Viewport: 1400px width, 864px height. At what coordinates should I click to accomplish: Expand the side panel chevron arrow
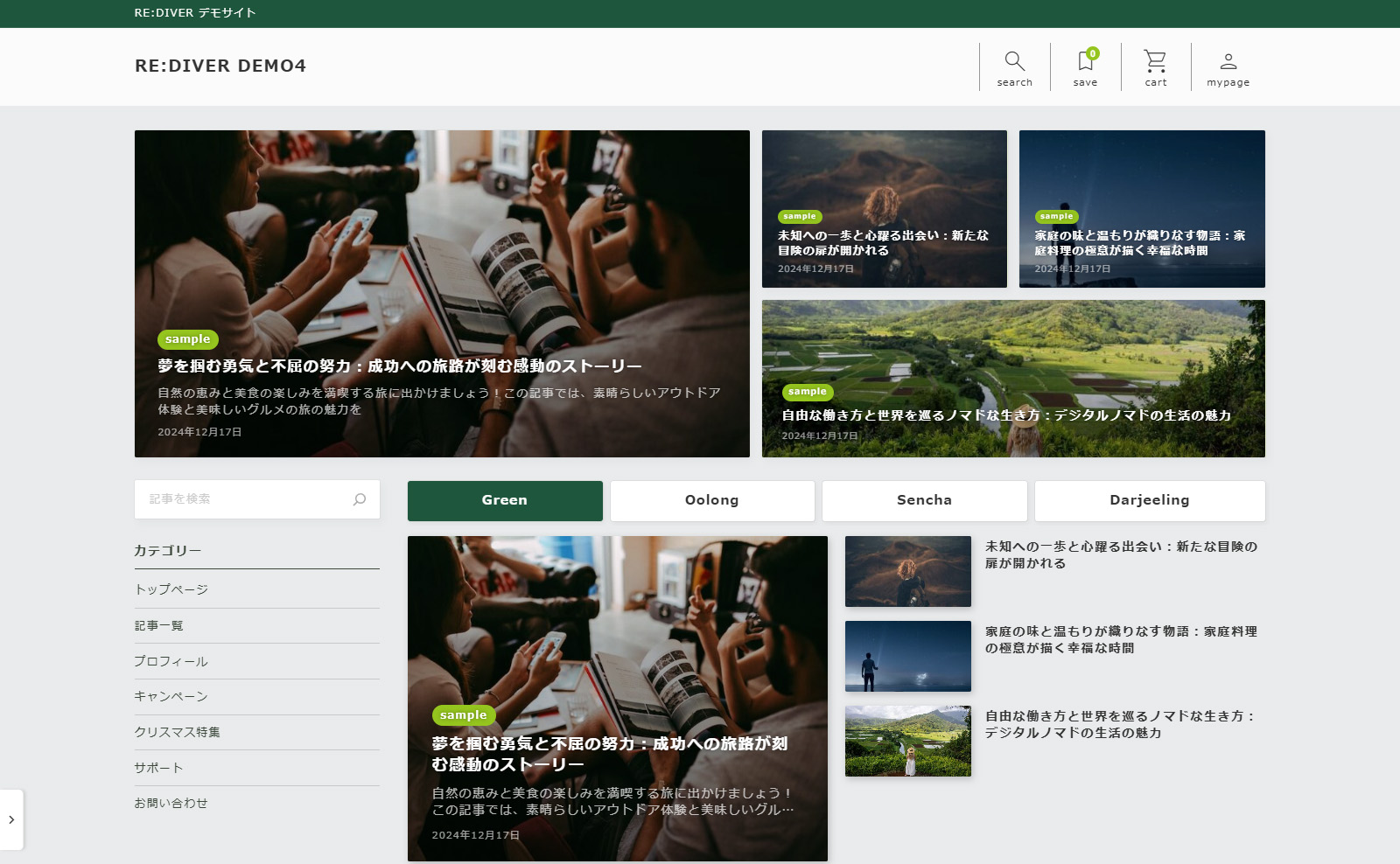[11, 819]
